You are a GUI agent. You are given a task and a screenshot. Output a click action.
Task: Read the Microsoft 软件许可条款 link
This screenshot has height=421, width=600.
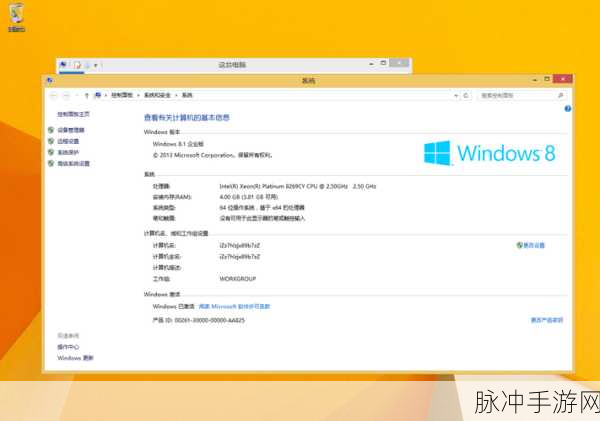point(235,307)
